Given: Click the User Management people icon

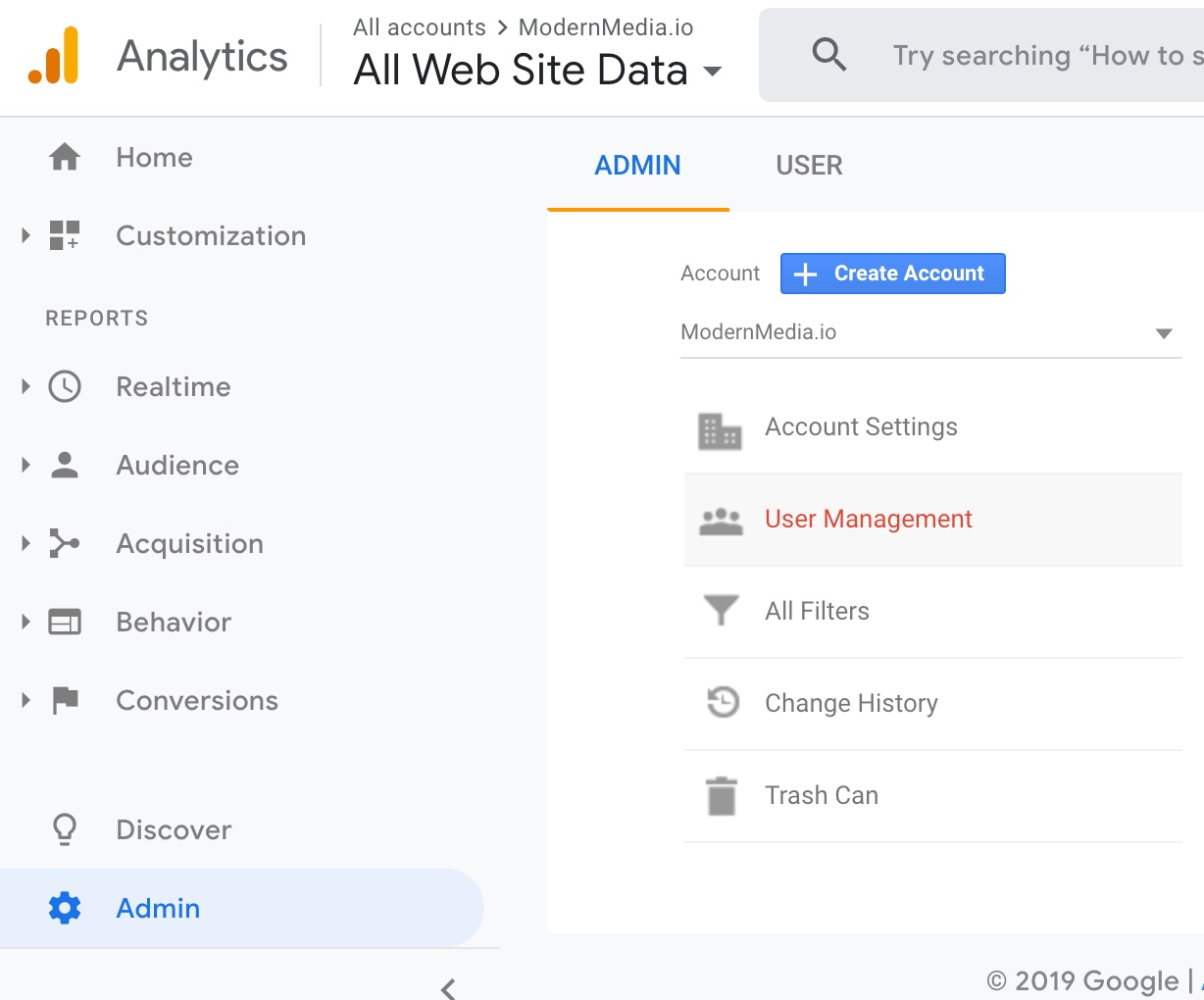Looking at the screenshot, I should (x=721, y=521).
